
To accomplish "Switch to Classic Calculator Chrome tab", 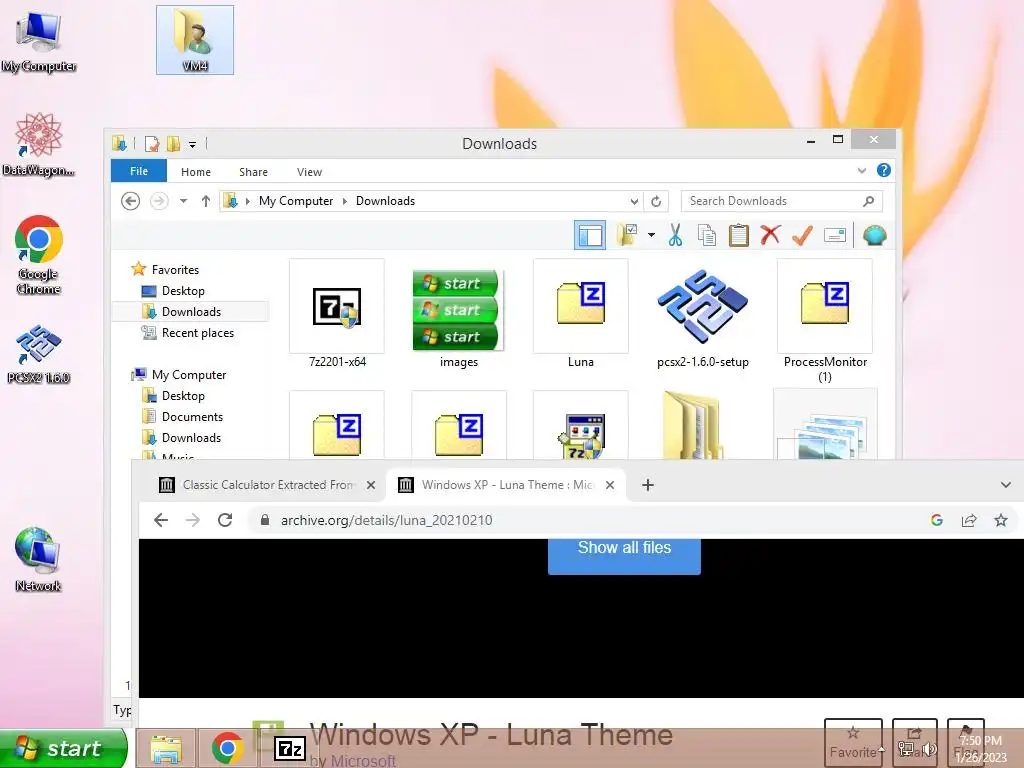I will (266, 485).
